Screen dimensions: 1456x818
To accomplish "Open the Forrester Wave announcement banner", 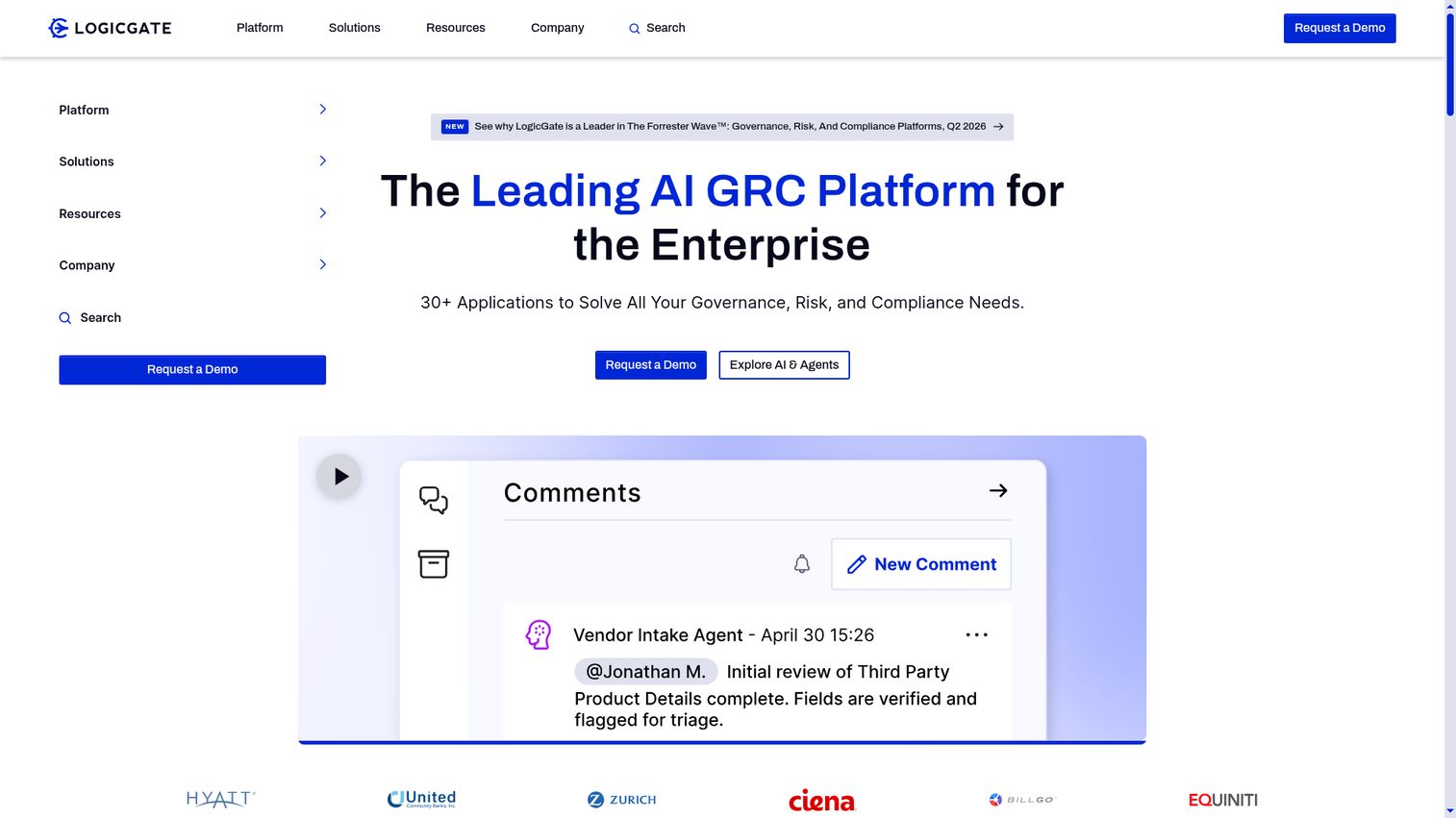I will pos(722,127).
